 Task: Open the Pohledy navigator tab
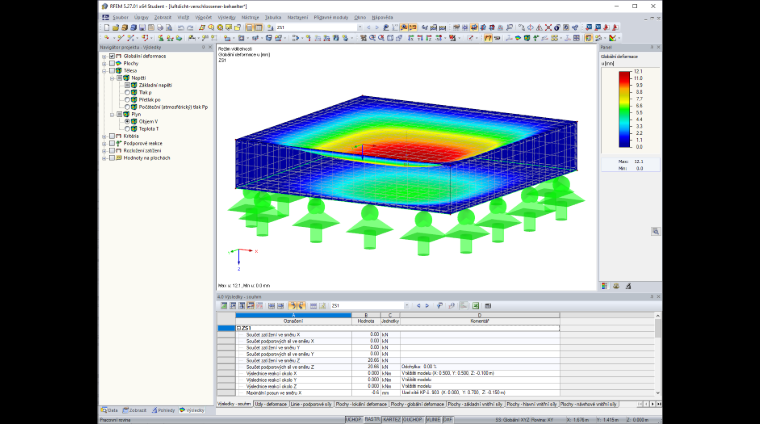[x=163, y=410]
